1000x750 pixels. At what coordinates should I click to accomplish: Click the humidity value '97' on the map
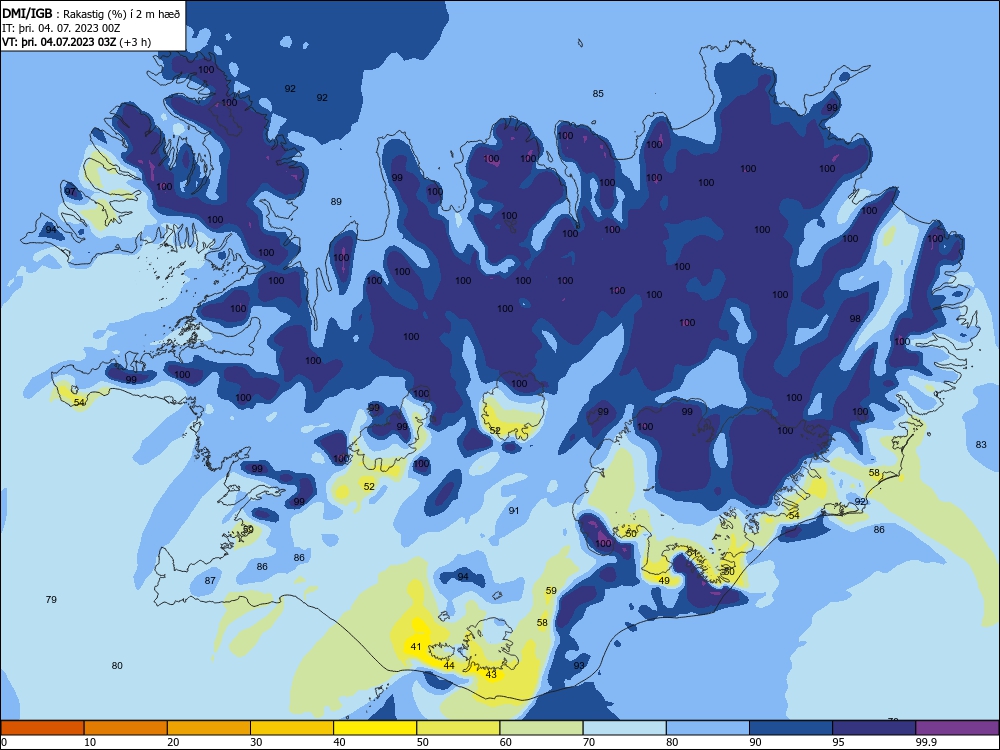pos(70,192)
